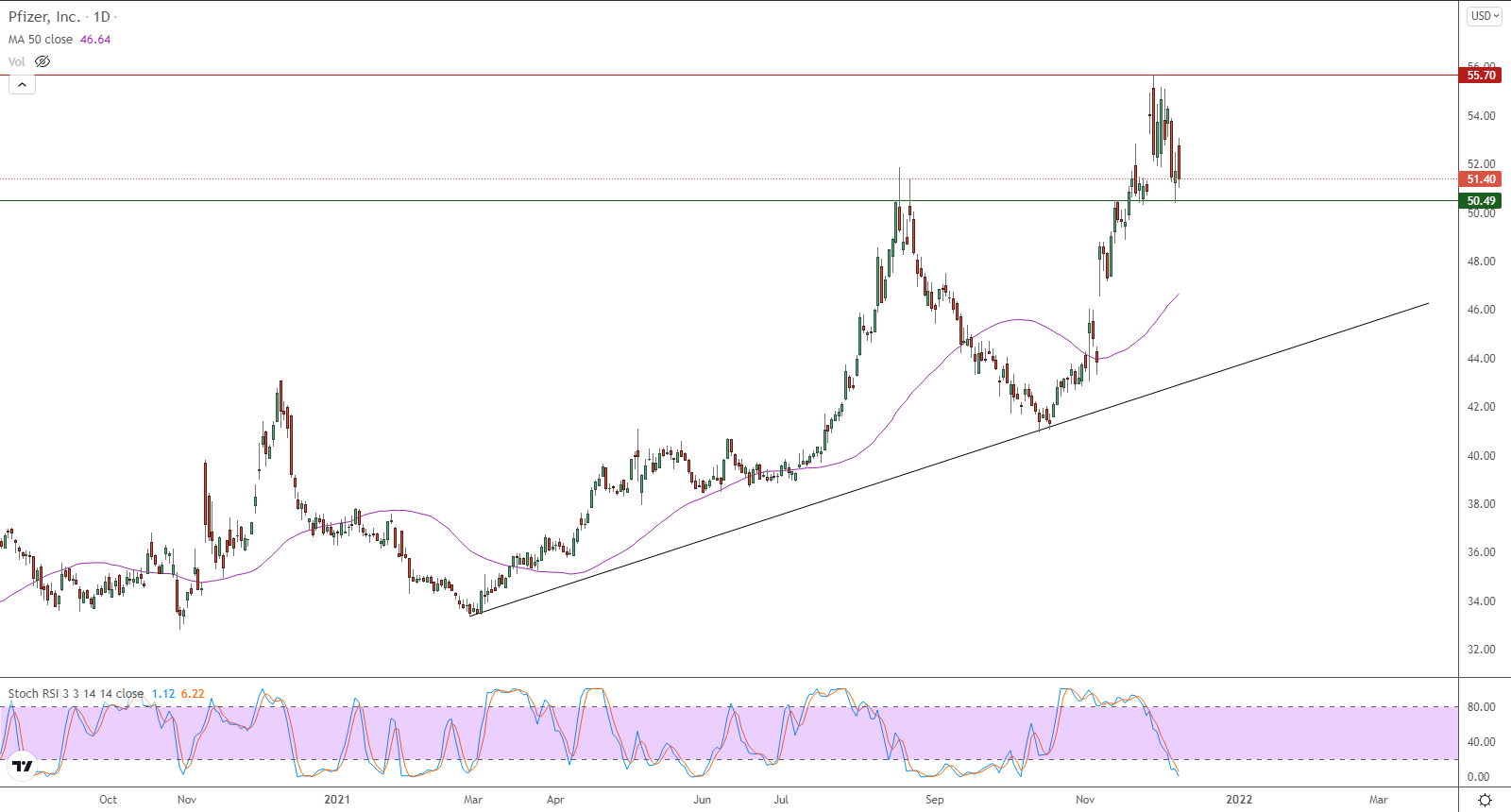Click the Sep label on time axis
This screenshot has height=812, width=1511.
934,800
